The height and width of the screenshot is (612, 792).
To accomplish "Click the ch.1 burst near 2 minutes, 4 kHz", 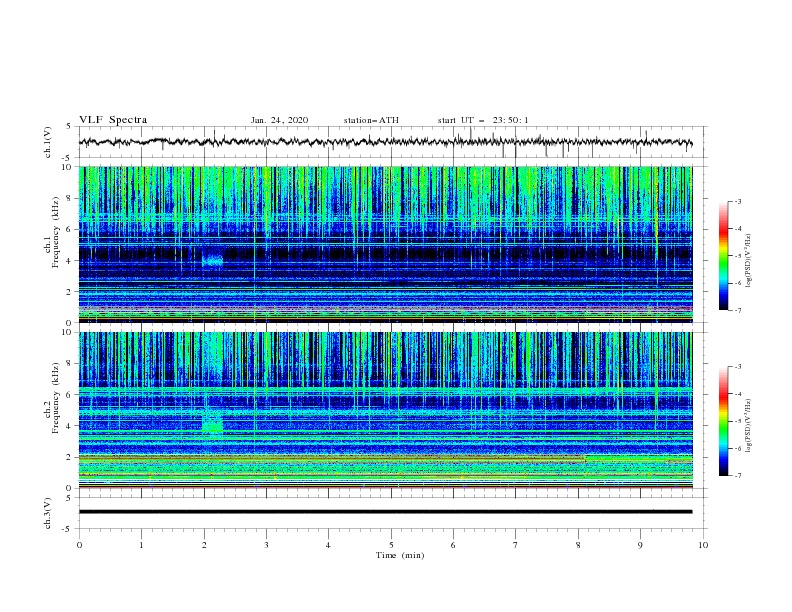I will click(x=213, y=261).
